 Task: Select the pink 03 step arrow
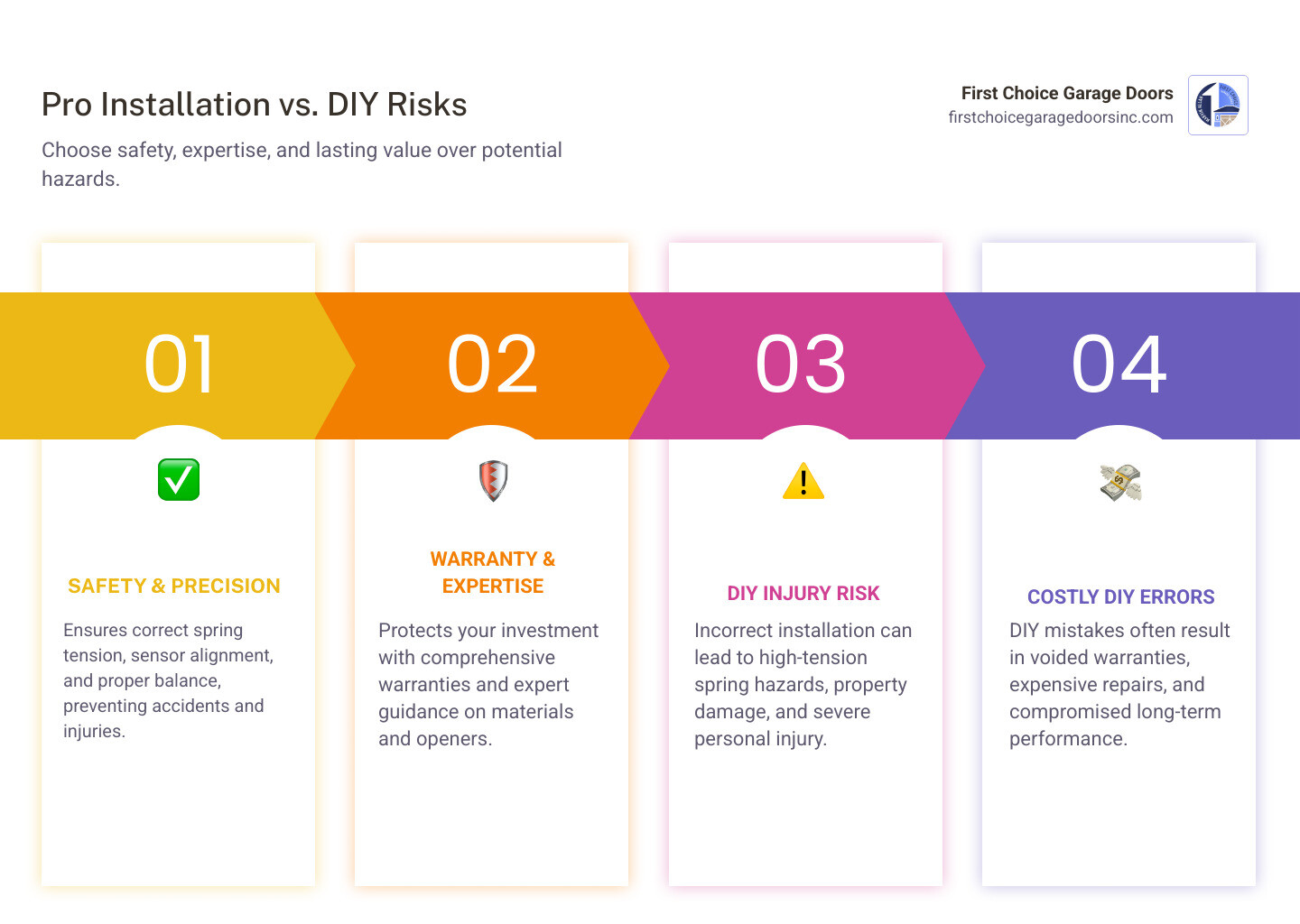pos(802,365)
